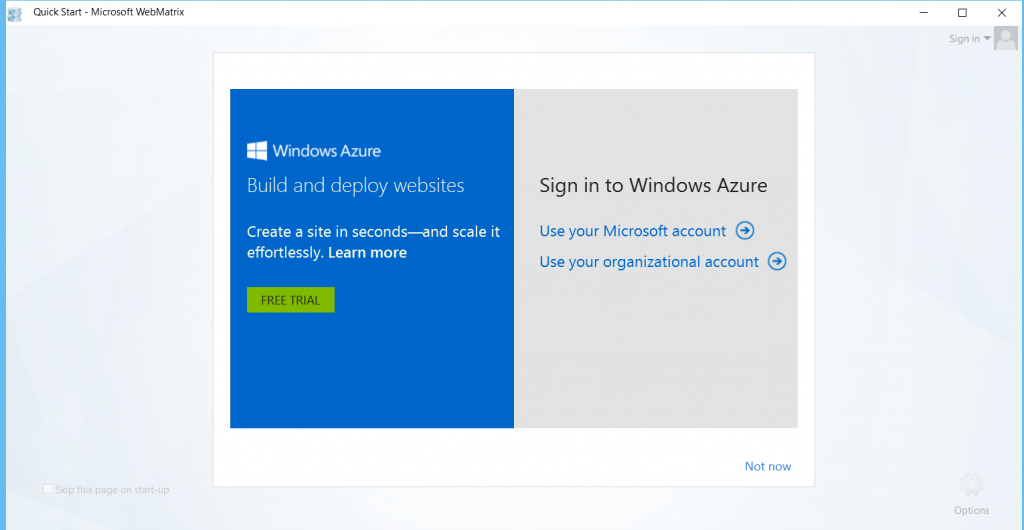The image size is (1024, 530).
Task: Click the Sign in to Windows Azure heading
Action: (x=653, y=185)
